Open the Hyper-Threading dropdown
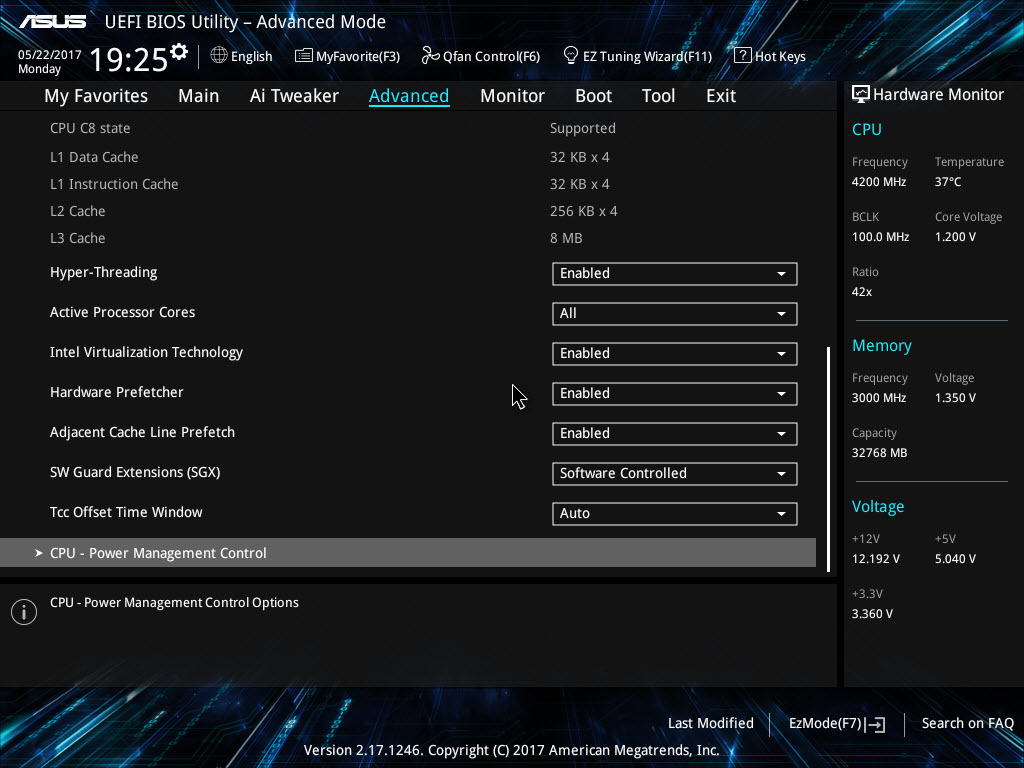Viewport: 1024px width, 768px height. 675,274
